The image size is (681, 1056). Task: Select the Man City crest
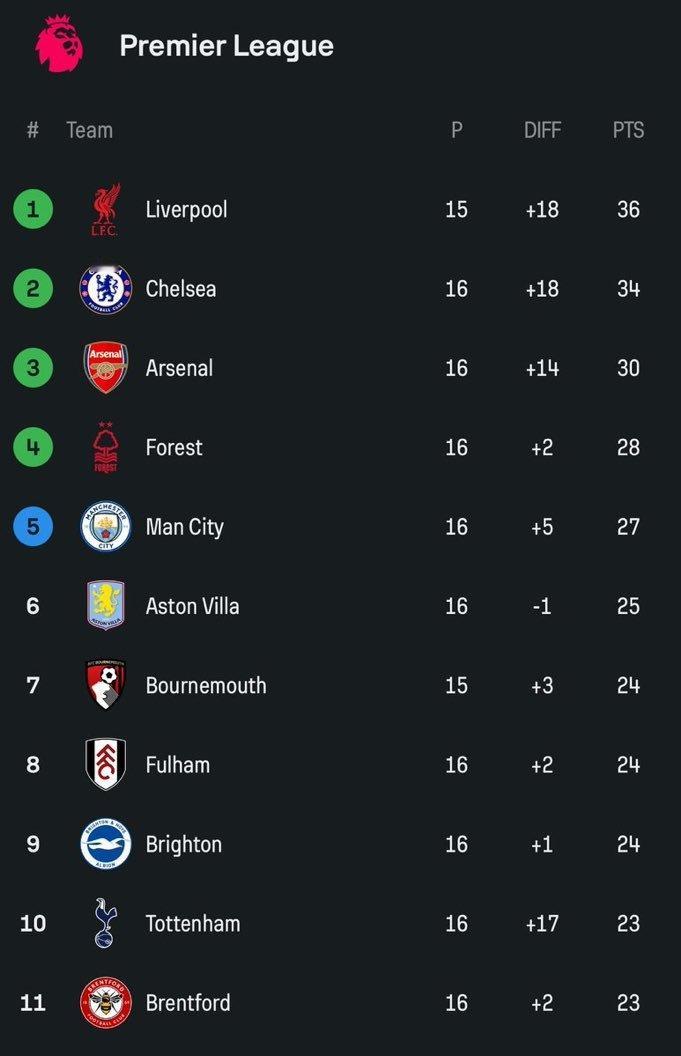[x=106, y=527]
